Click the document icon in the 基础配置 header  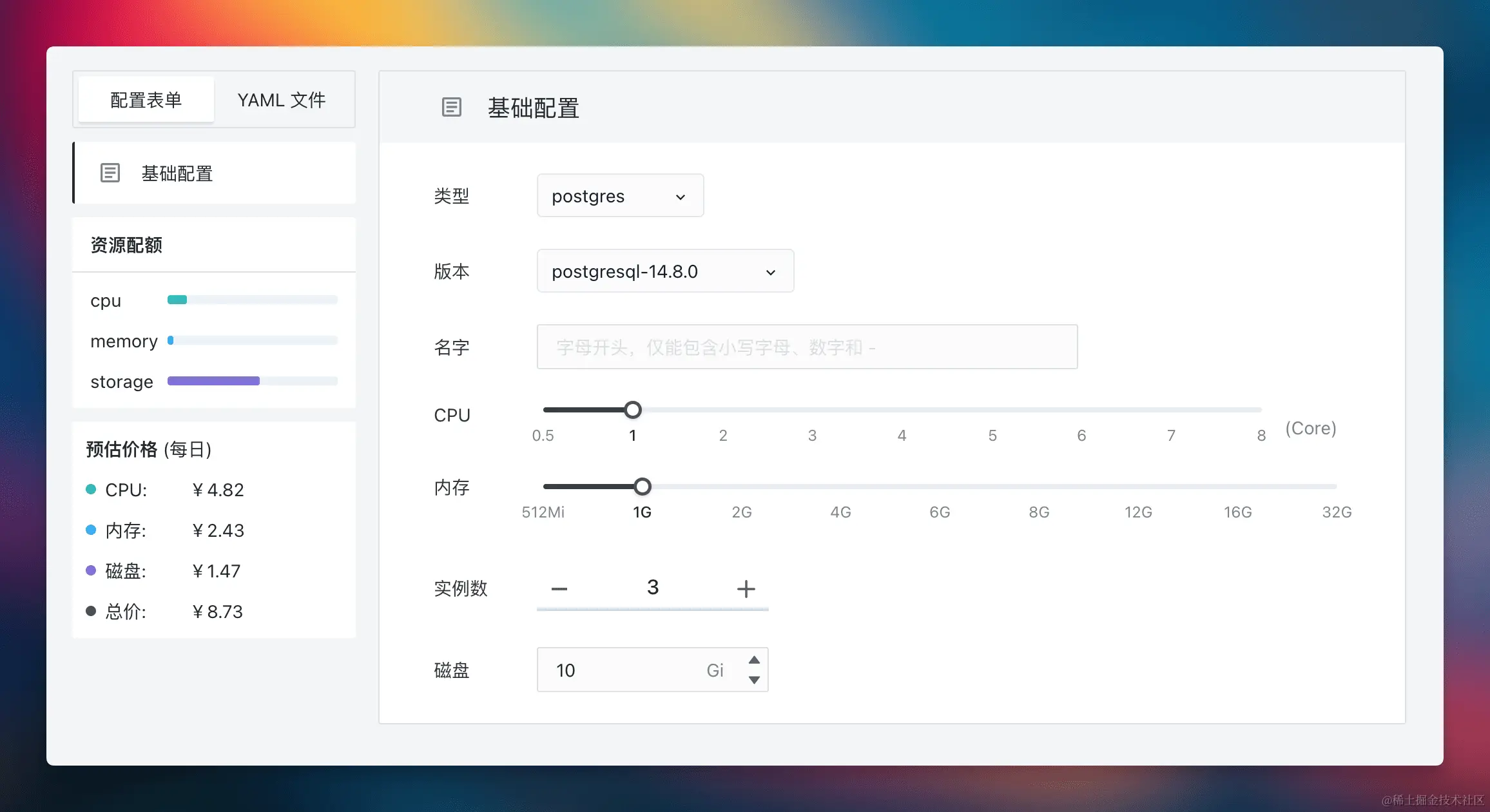451,107
